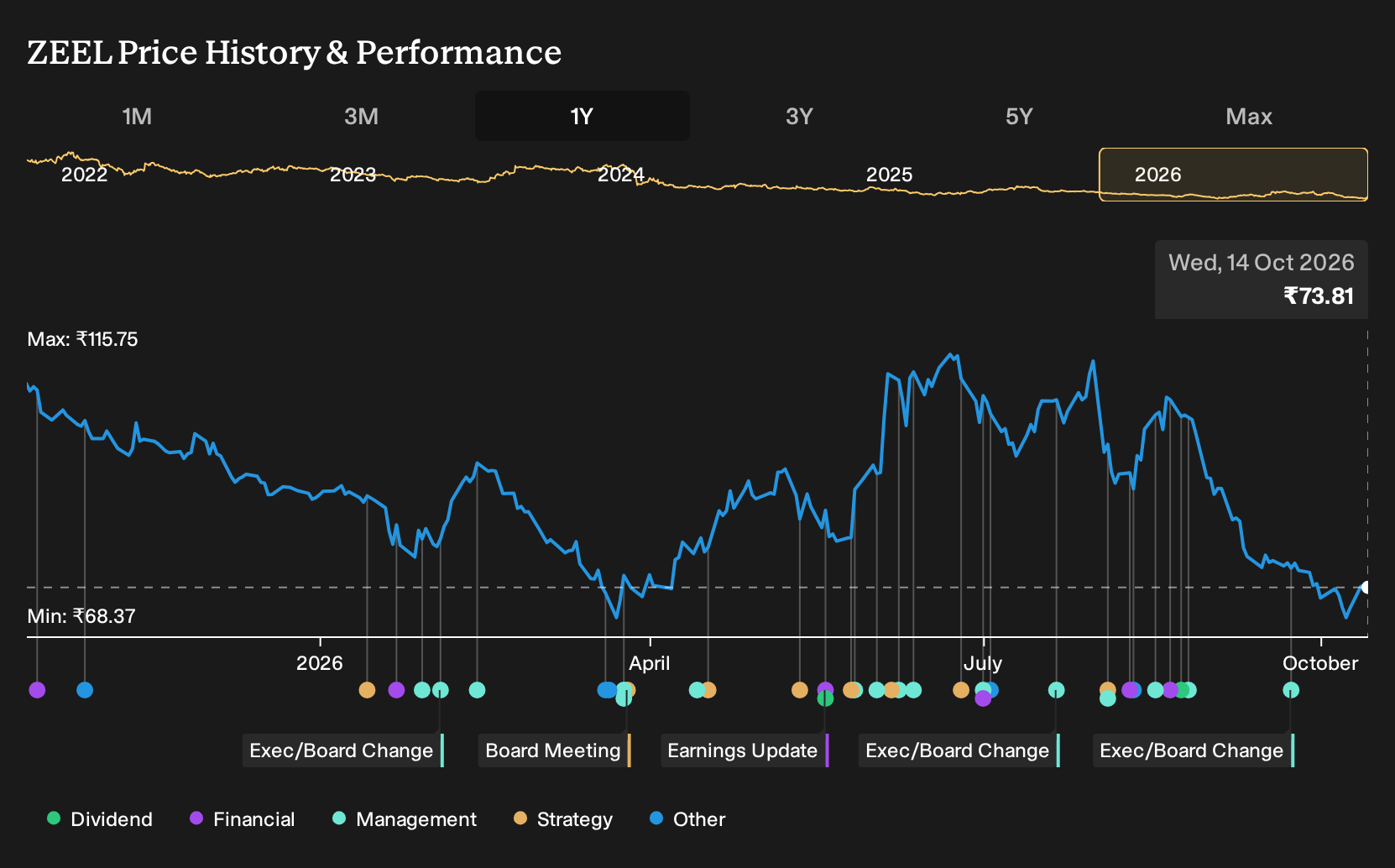Open the Exec/Board Change label below October
Image resolution: width=1395 pixels, height=868 pixels.
pyautogui.click(x=1193, y=750)
